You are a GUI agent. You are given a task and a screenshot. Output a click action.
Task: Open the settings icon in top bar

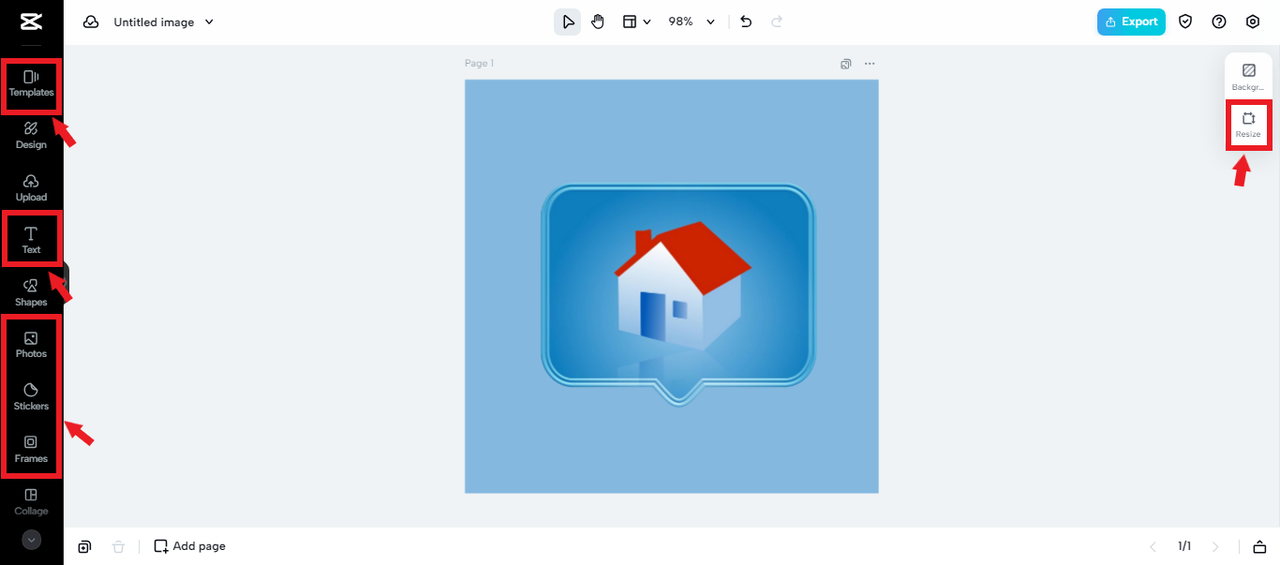1253,22
